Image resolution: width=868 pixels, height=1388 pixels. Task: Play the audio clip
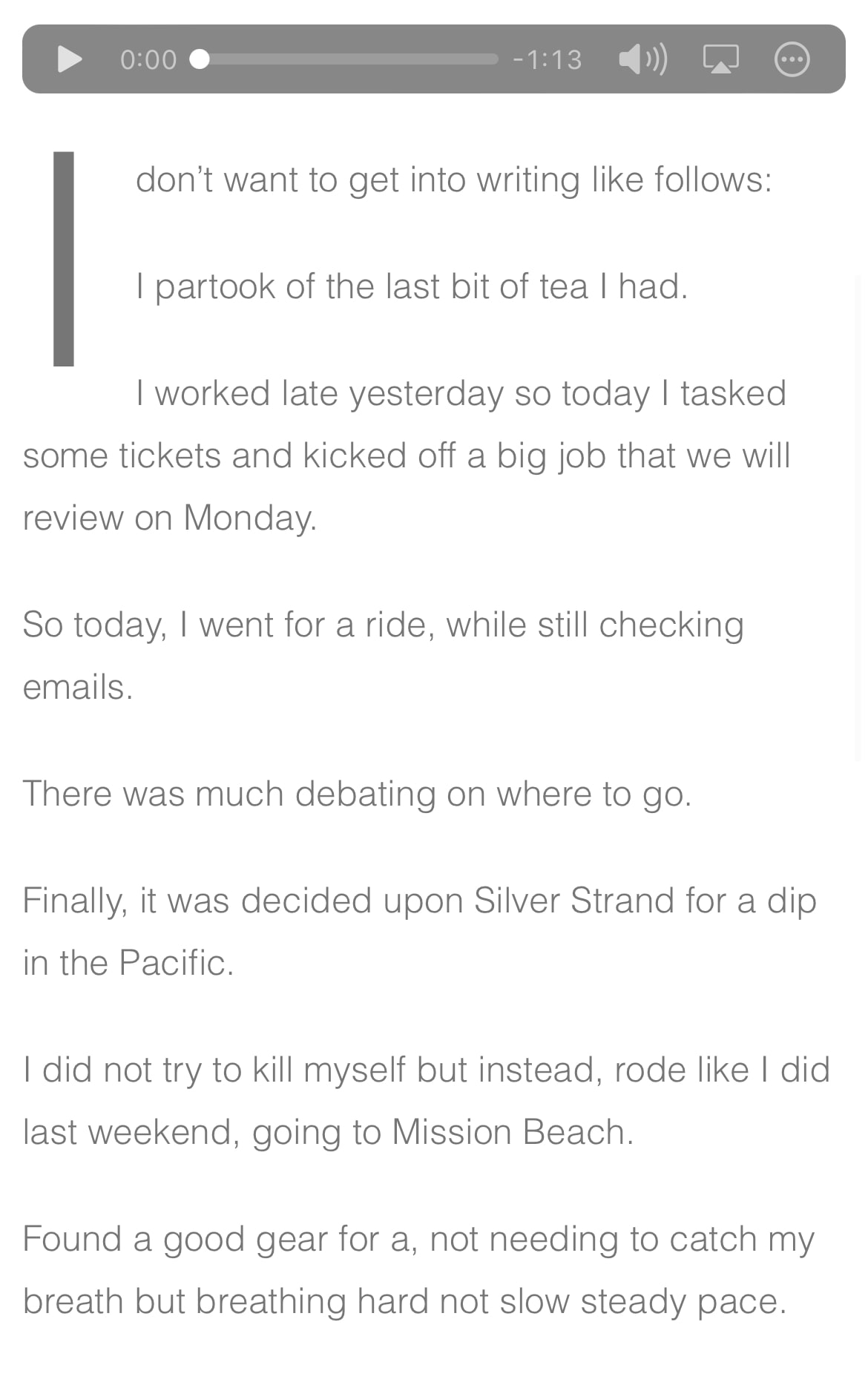click(70, 59)
